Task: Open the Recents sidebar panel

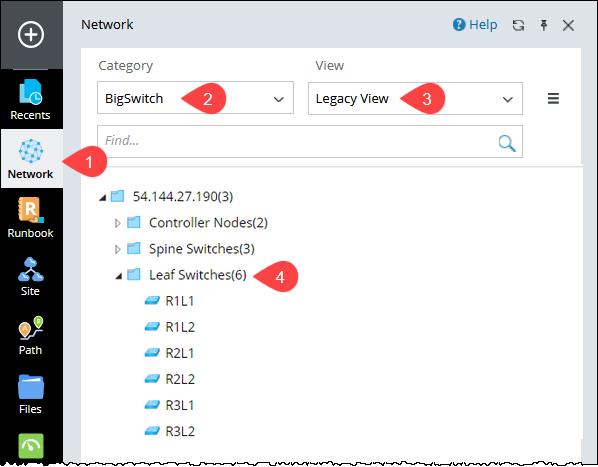Action: (x=30, y=100)
